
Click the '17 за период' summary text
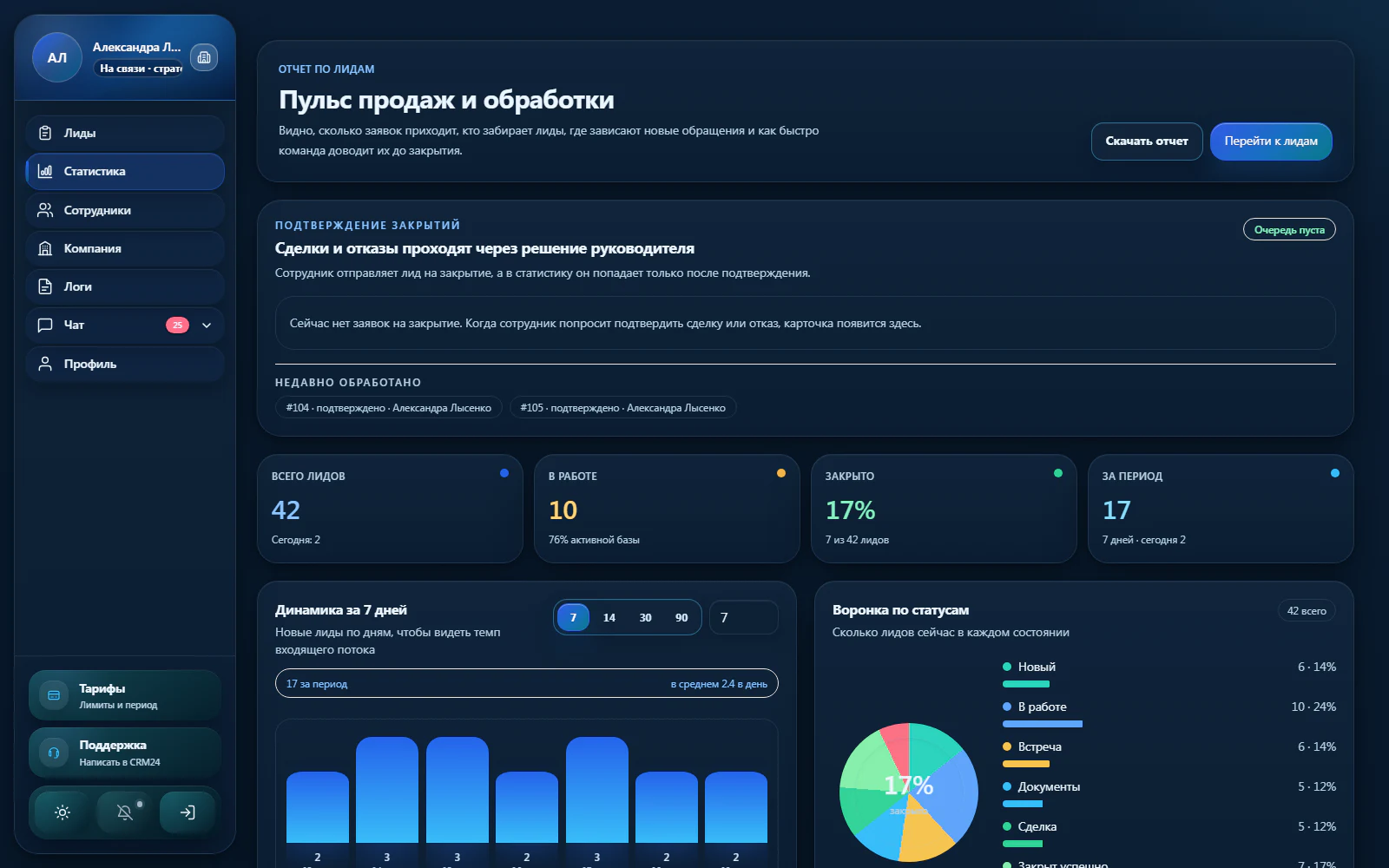coord(317,684)
